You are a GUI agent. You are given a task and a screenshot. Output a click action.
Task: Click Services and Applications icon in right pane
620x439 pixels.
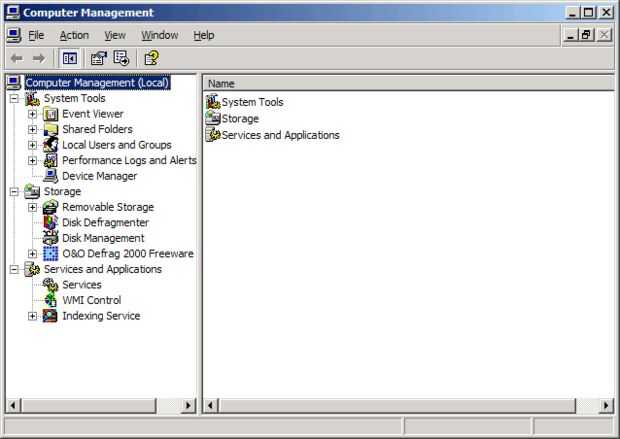[213, 135]
